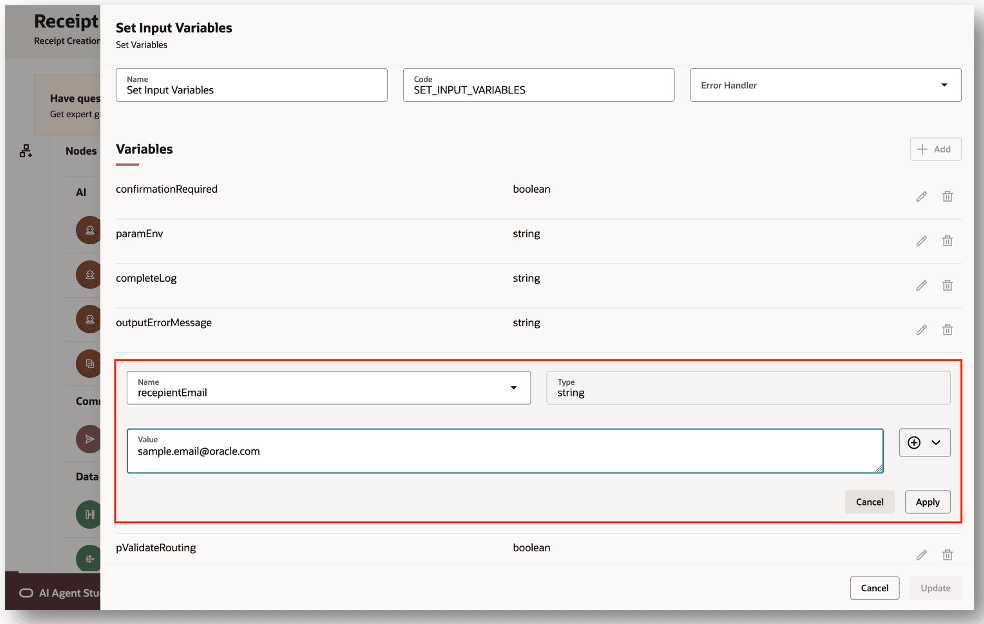Click the Nodes panel header
This screenshot has width=984, height=624.
(80, 151)
